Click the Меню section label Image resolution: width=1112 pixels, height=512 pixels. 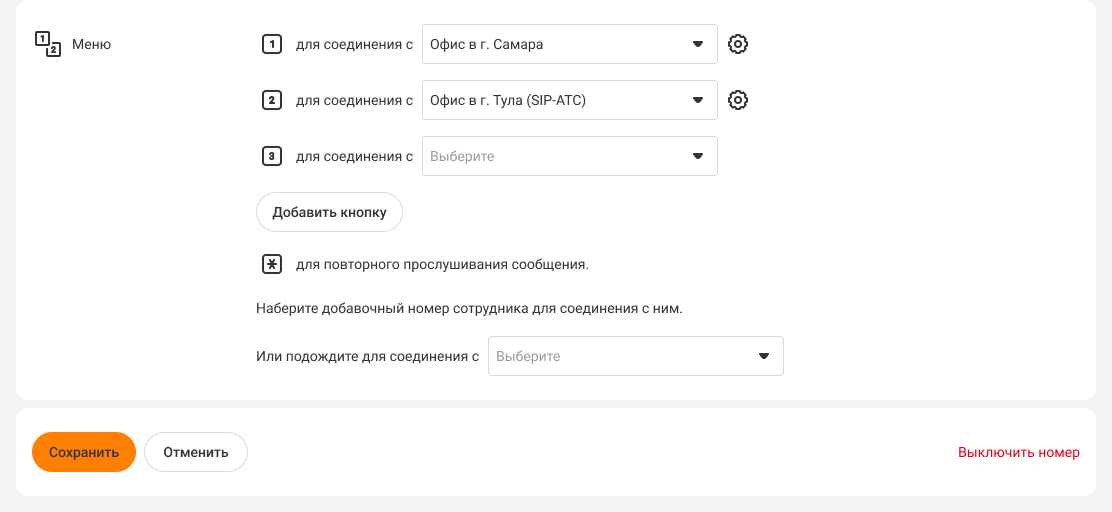click(91, 44)
